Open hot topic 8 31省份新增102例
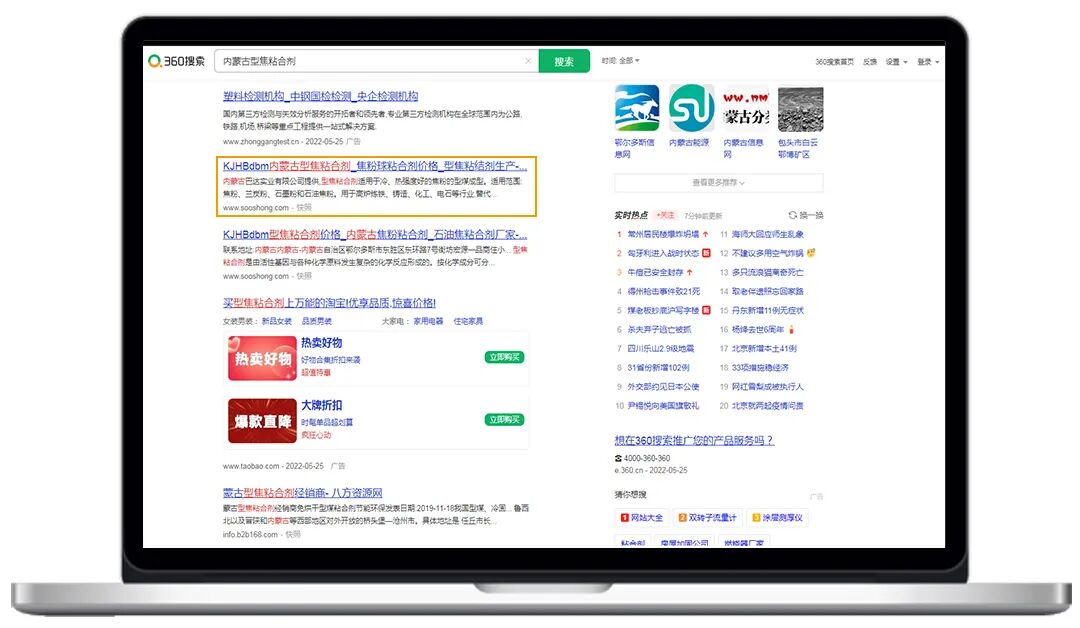 click(658, 368)
